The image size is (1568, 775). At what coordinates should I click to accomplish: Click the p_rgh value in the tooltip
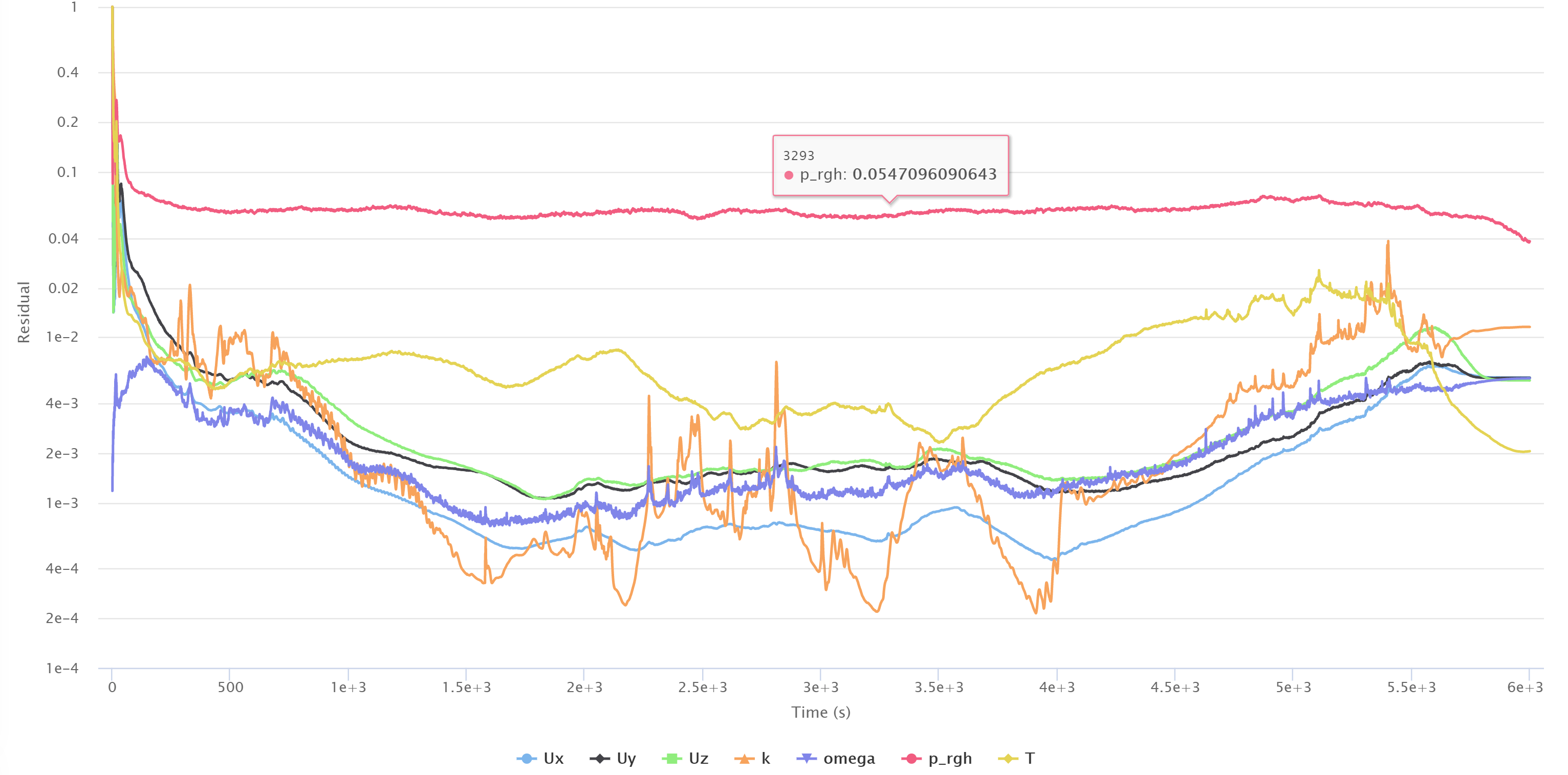pyautogui.click(x=924, y=174)
